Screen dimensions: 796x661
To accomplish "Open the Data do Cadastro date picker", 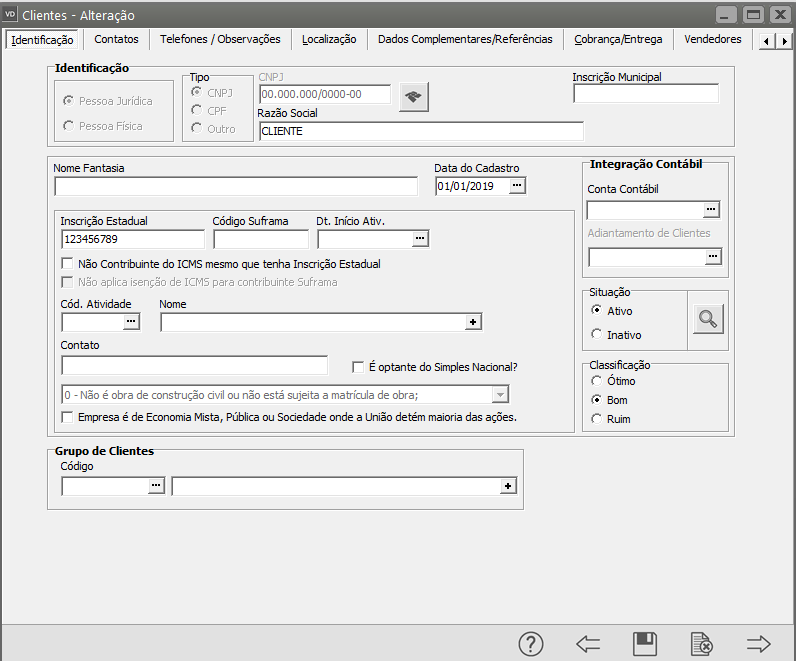I will (517, 186).
